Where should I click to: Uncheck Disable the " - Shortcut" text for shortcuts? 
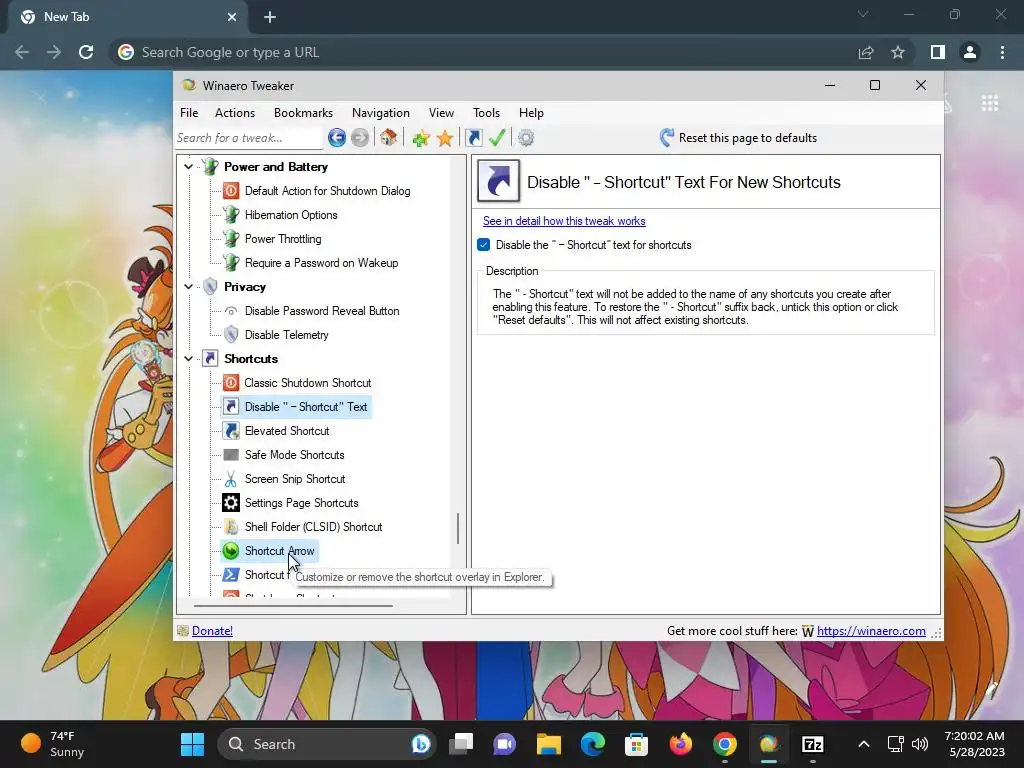coord(483,245)
